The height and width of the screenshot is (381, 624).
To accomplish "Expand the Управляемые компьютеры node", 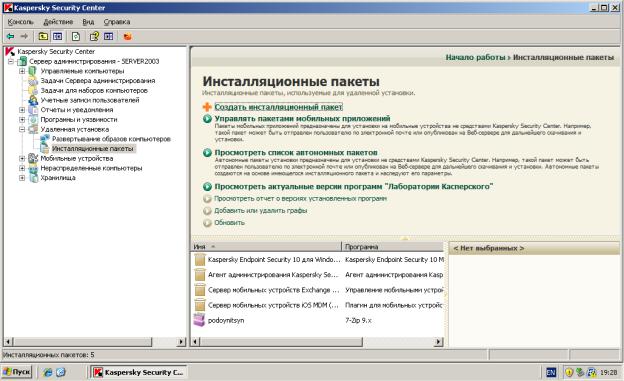I will pyautogui.click(x=22, y=71).
